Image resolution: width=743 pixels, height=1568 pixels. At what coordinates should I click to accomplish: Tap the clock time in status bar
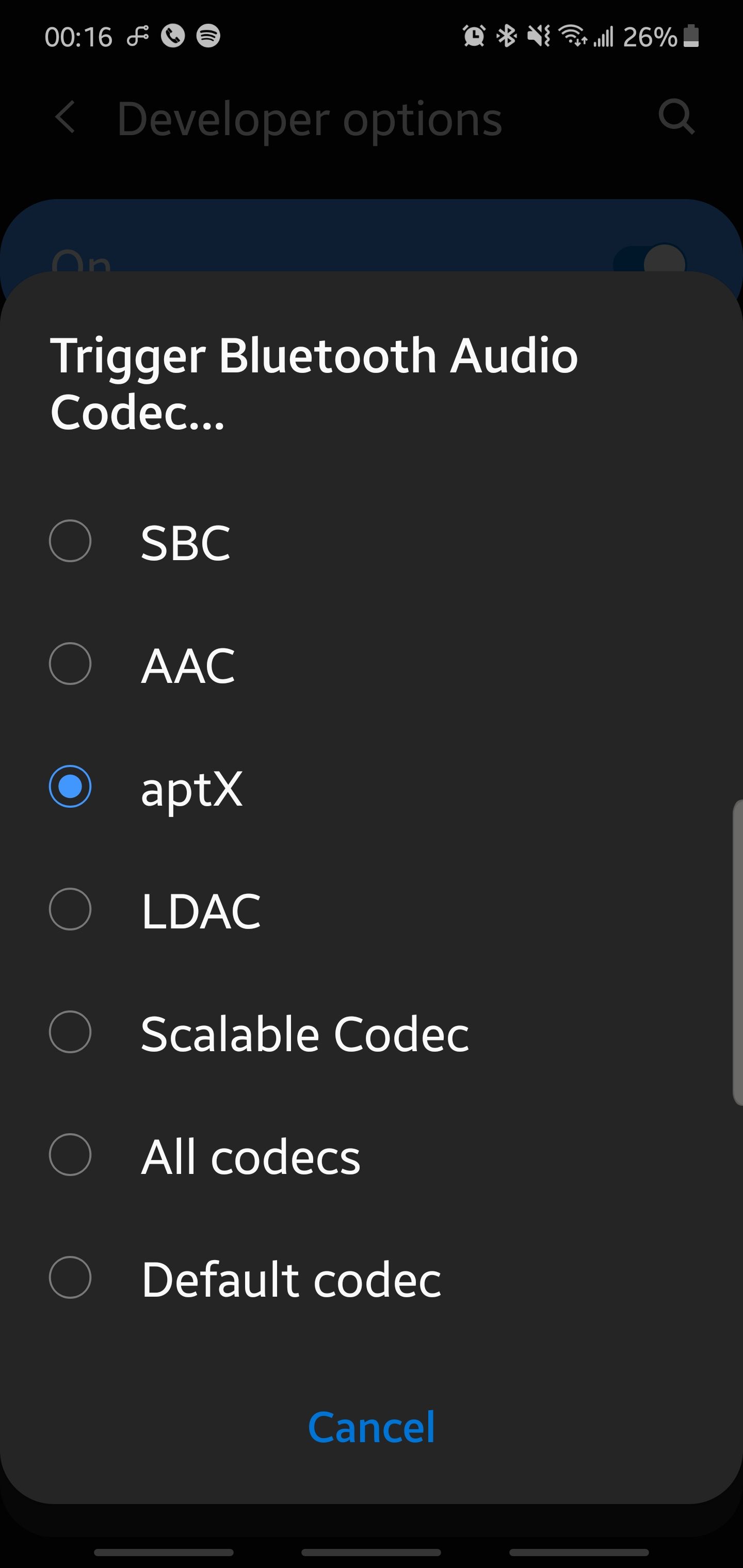click(78, 37)
